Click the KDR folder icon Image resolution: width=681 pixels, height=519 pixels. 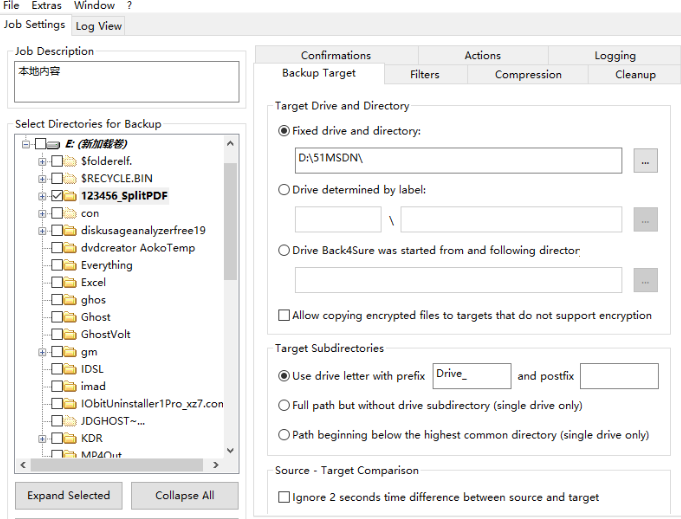click(x=70, y=438)
